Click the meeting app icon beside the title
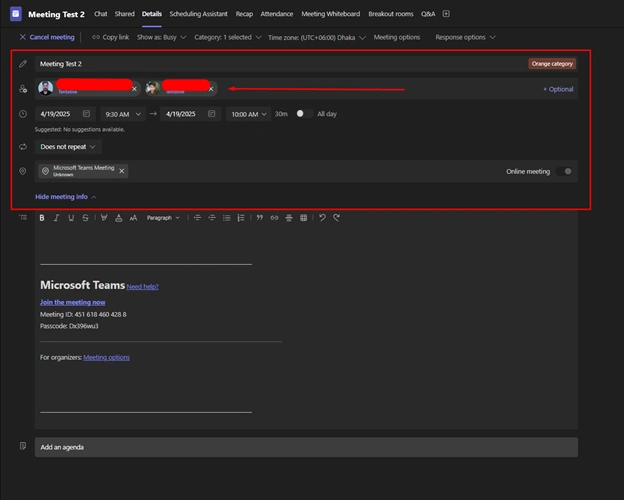 click(x=16, y=14)
